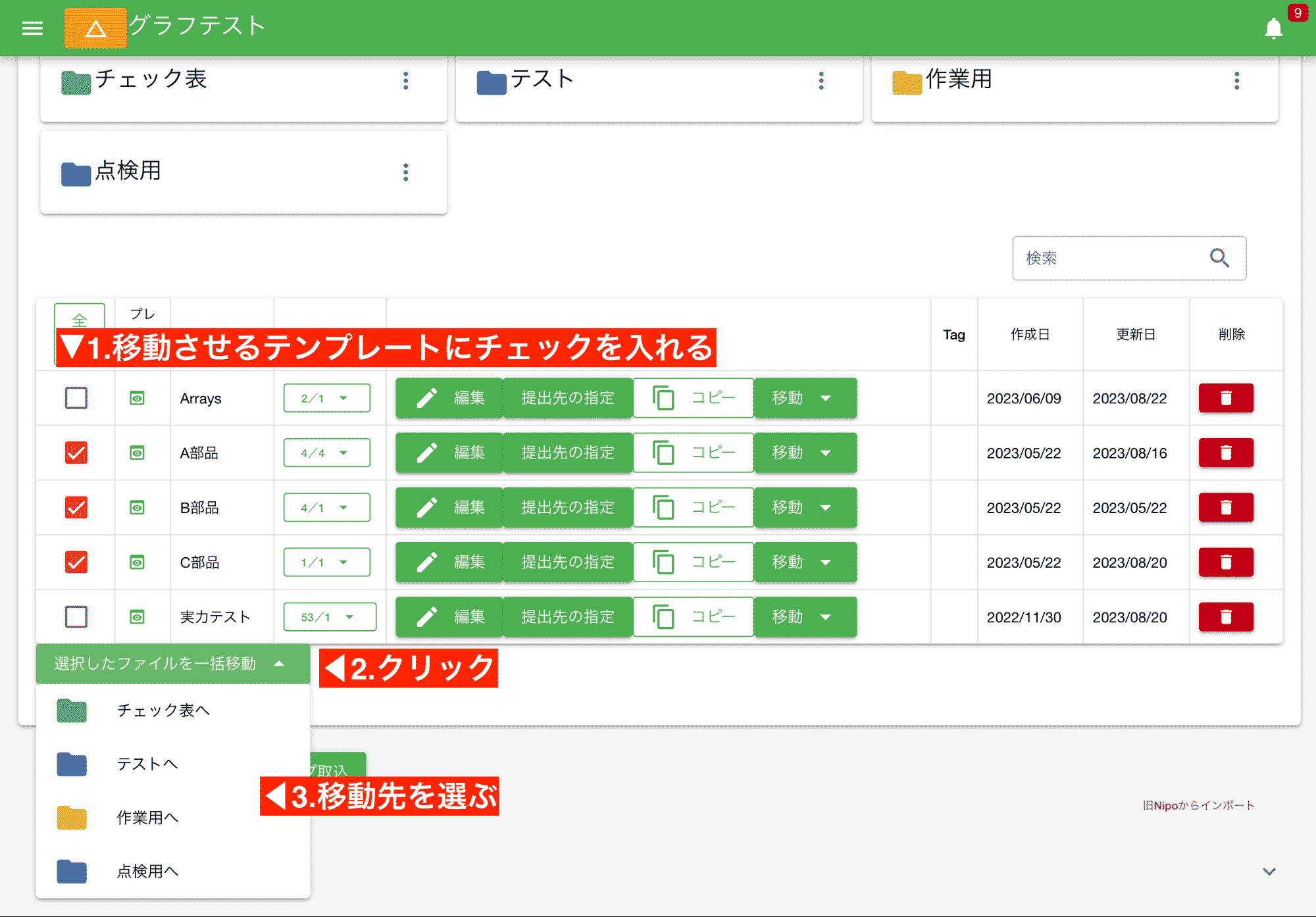Copy the A部品 template

click(x=694, y=453)
